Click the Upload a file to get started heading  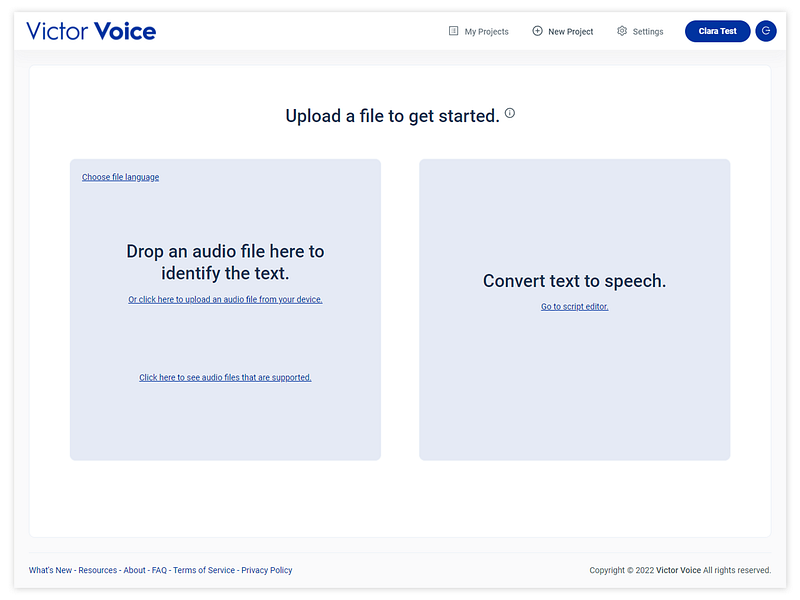point(392,116)
